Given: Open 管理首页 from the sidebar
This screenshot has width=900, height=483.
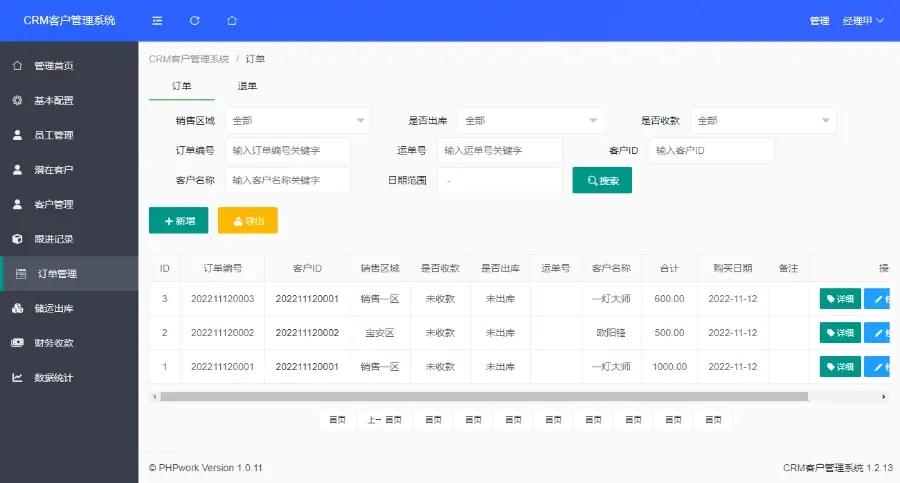Looking at the screenshot, I should [69, 65].
